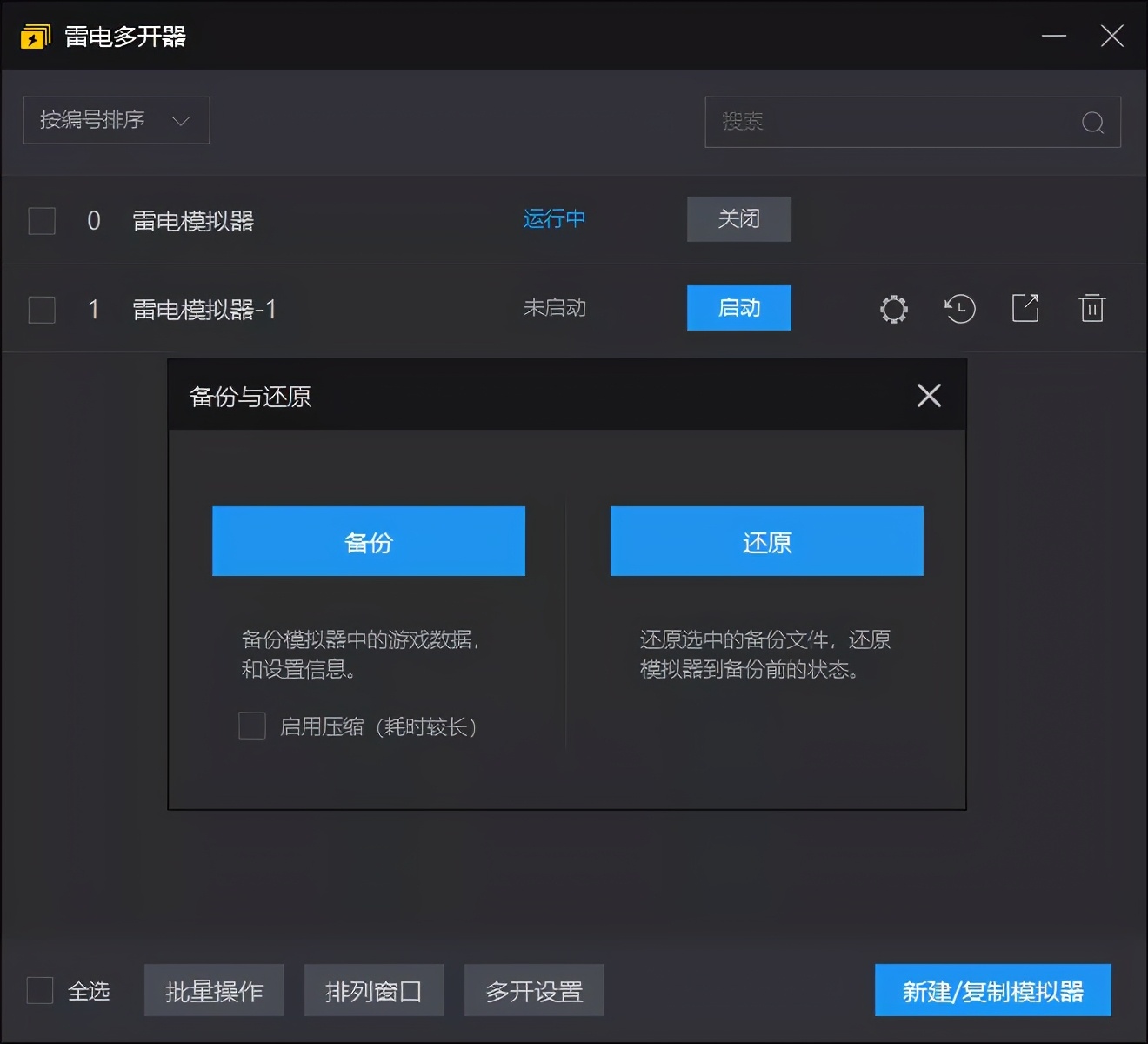The width and height of the screenshot is (1148, 1044).
Task: Open 批量操作 batch operations
Action: (213, 990)
